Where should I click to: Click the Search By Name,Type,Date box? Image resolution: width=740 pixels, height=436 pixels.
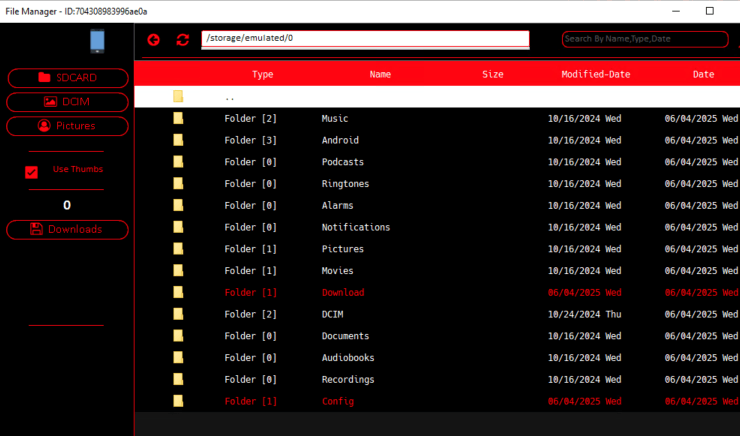click(x=645, y=39)
